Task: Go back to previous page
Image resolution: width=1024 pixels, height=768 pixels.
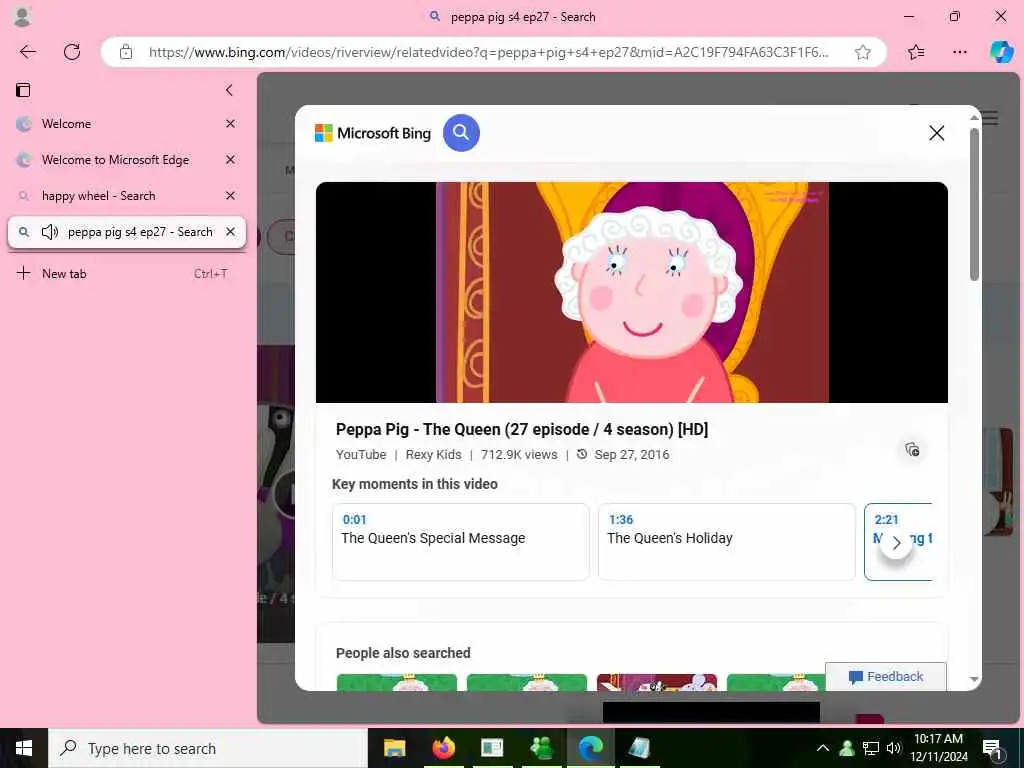Action: (x=28, y=52)
